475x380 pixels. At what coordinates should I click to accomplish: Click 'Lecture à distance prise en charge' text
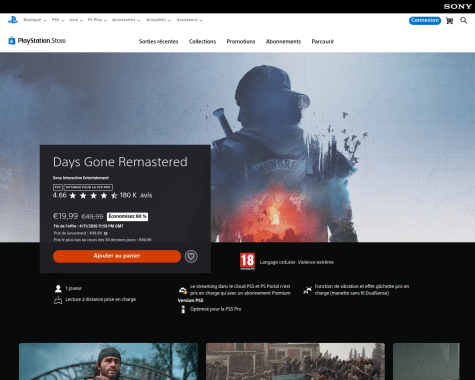tap(101, 299)
